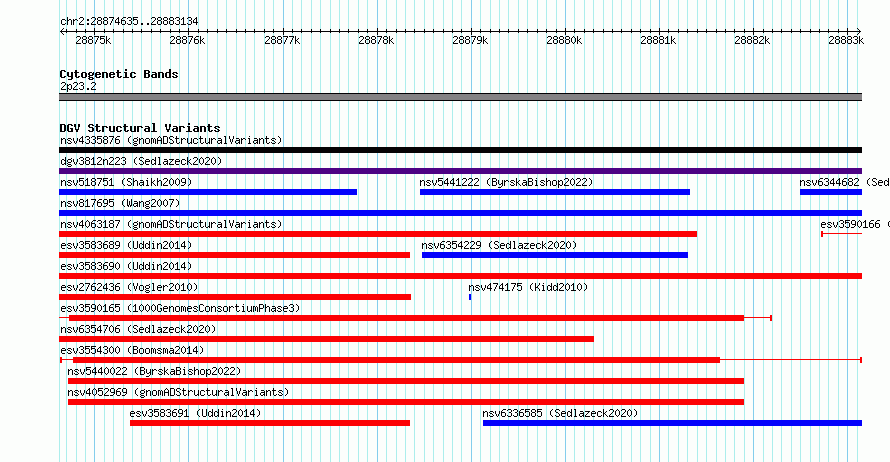The width and height of the screenshot is (890, 462).
Task: Click the dgv3812n223 (Sedlazeck2020) label
Action: 141,161
